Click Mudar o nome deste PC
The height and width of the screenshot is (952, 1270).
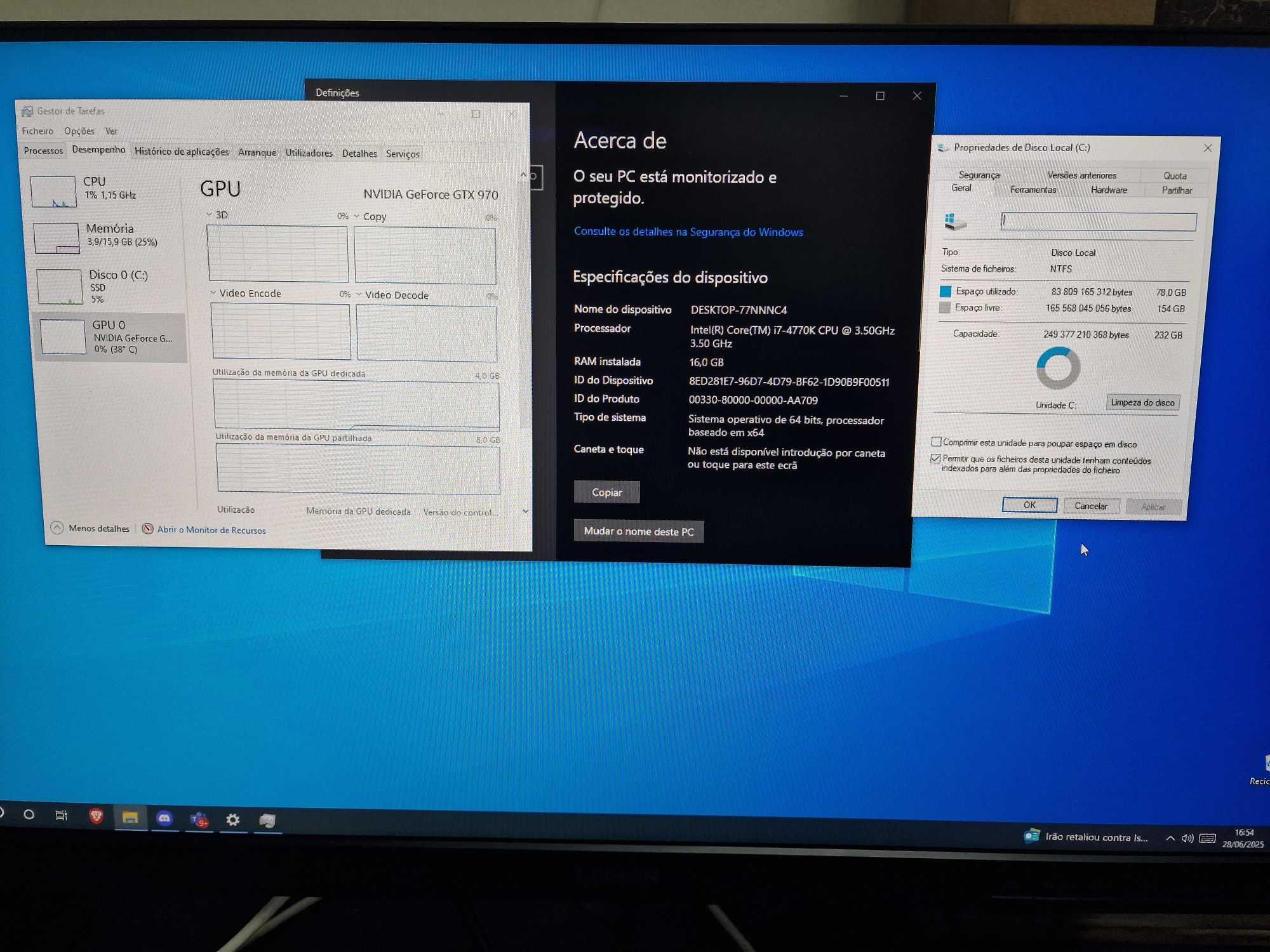(x=639, y=531)
